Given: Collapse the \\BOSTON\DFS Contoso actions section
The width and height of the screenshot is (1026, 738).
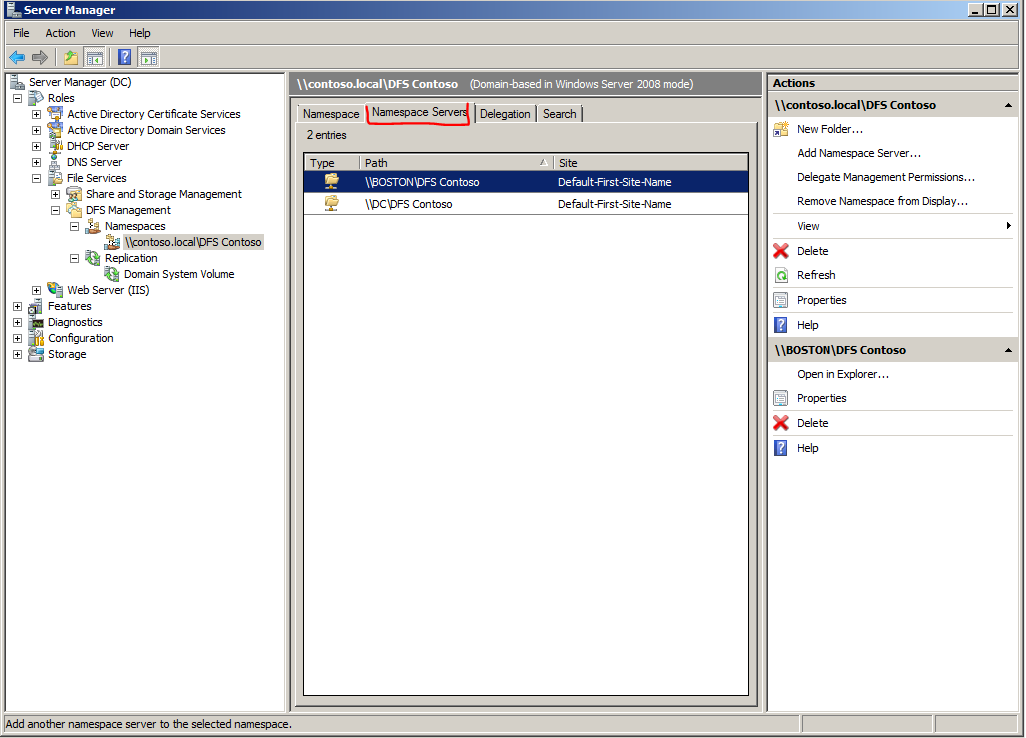Looking at the screenshot, I should (x=1008, y=351).
